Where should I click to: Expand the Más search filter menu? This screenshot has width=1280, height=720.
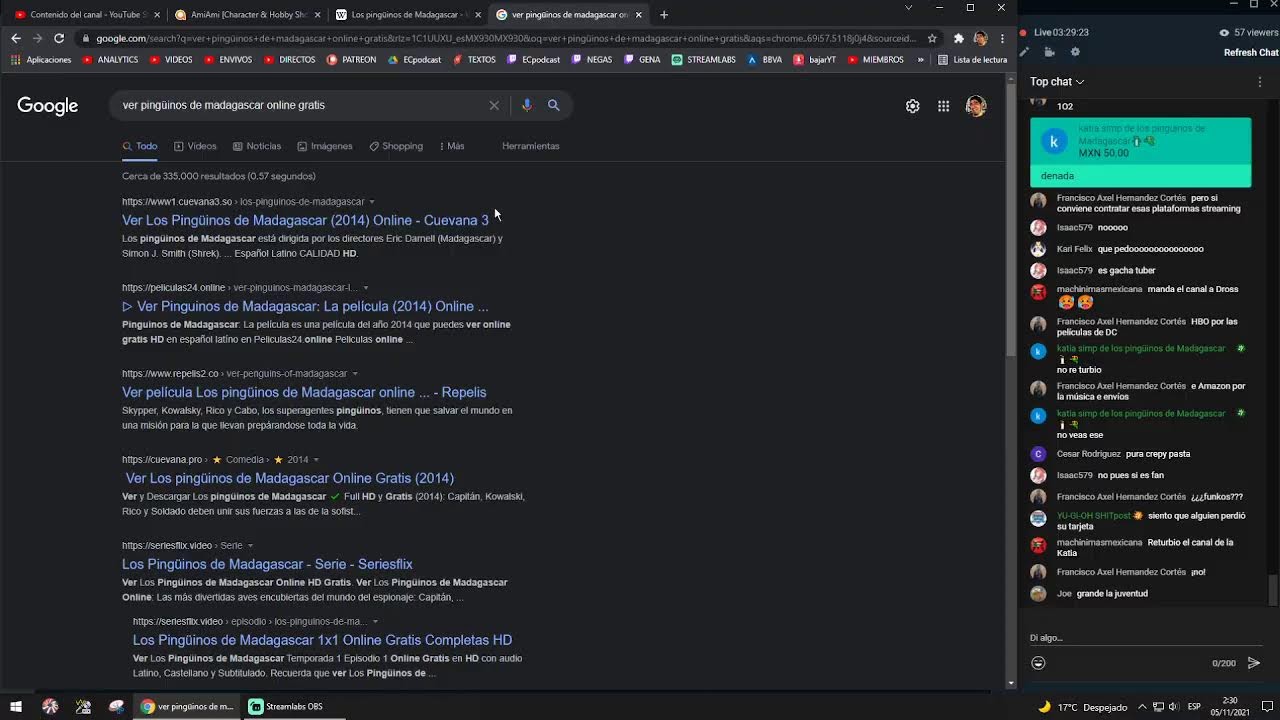click(452, 146)
